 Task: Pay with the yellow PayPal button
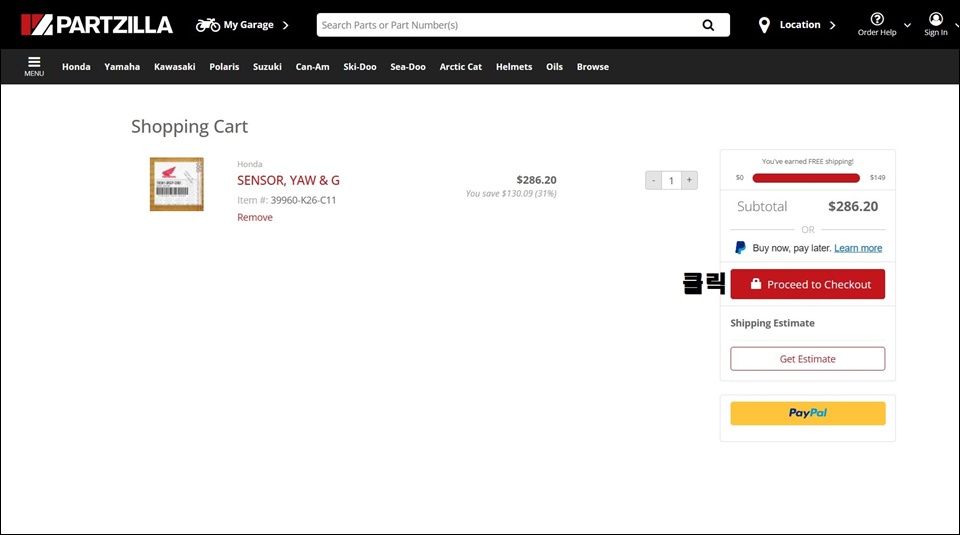[808, 413]
